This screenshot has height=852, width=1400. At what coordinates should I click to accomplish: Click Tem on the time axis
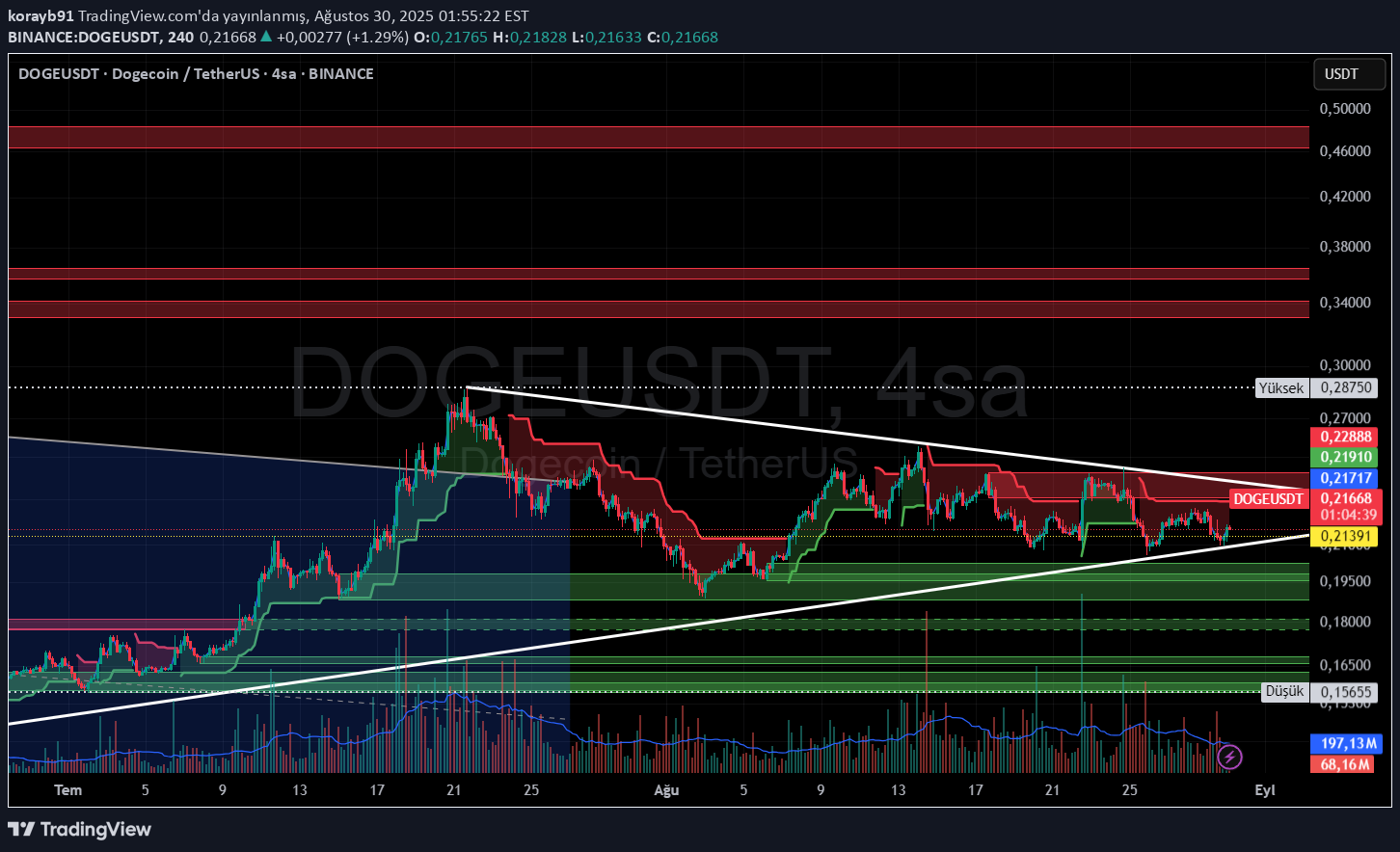(67, 789)
